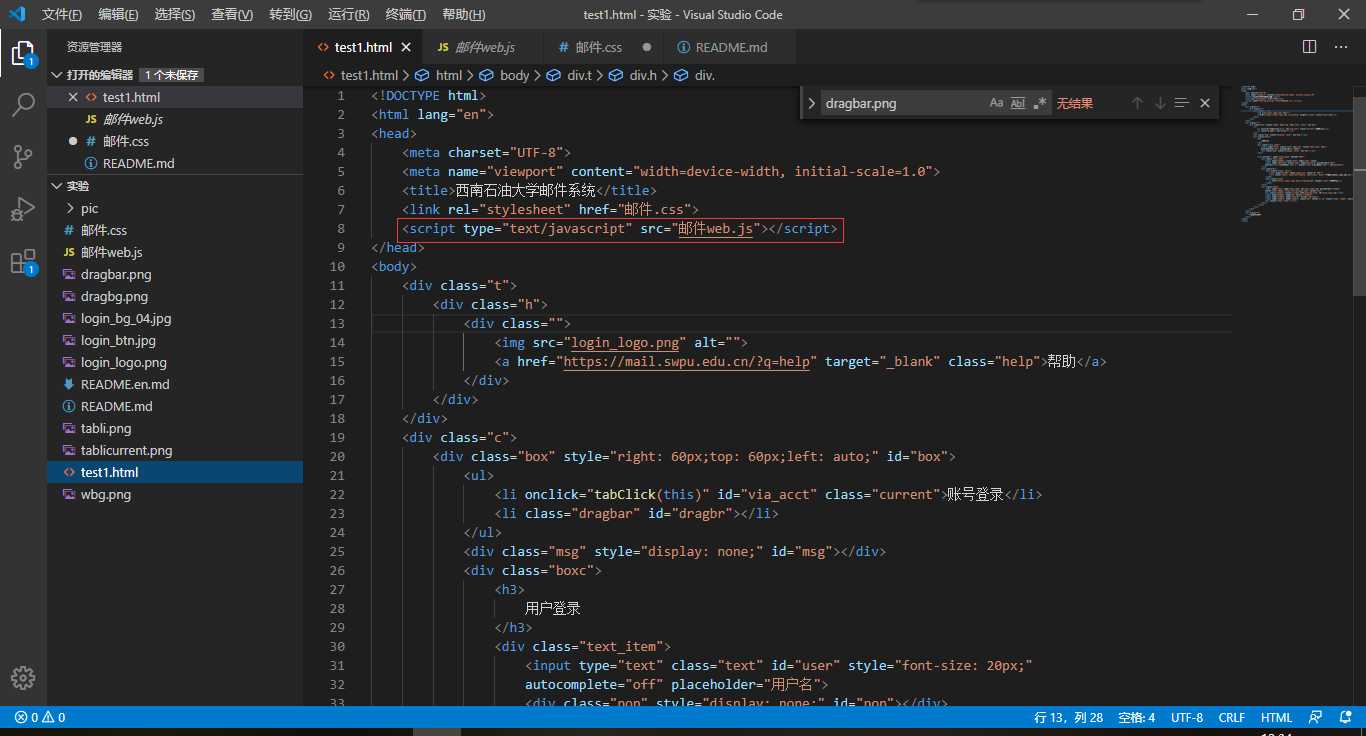Close the test1.html editor tab
Screen dimensions: 1366x736
tap(406, 47)
